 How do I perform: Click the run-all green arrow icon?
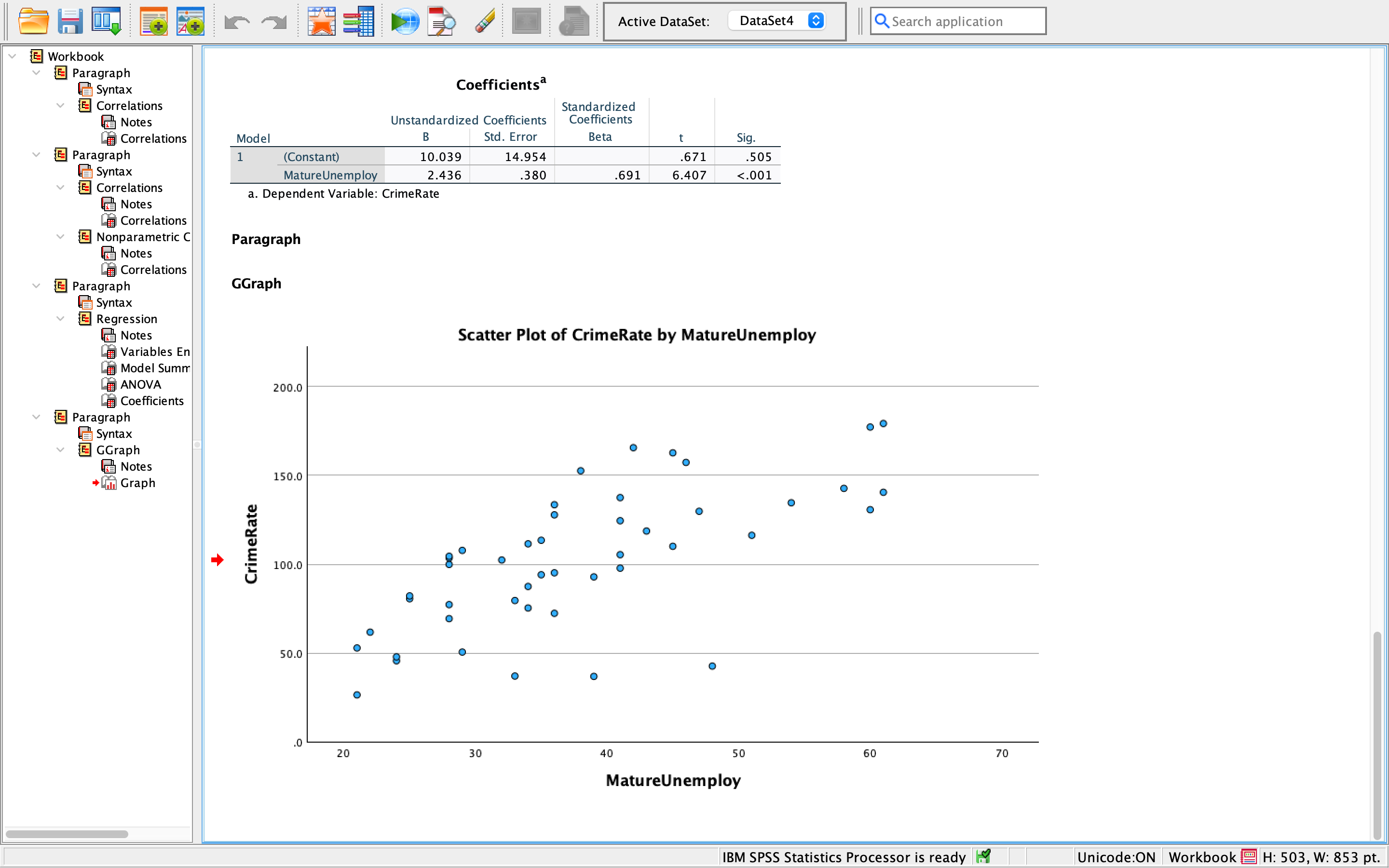(405, 21)
